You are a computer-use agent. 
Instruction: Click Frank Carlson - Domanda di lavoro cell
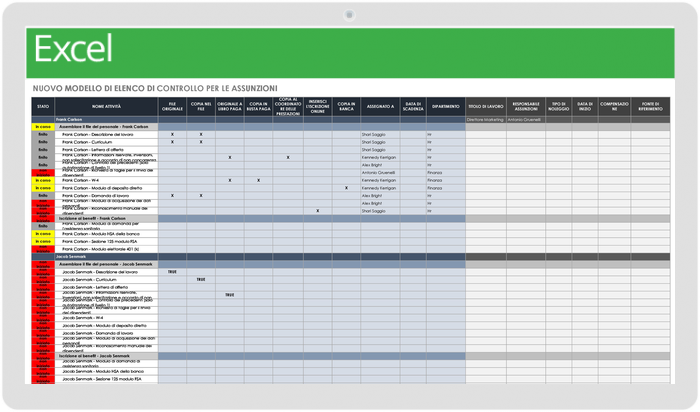(x=106, y=196)
